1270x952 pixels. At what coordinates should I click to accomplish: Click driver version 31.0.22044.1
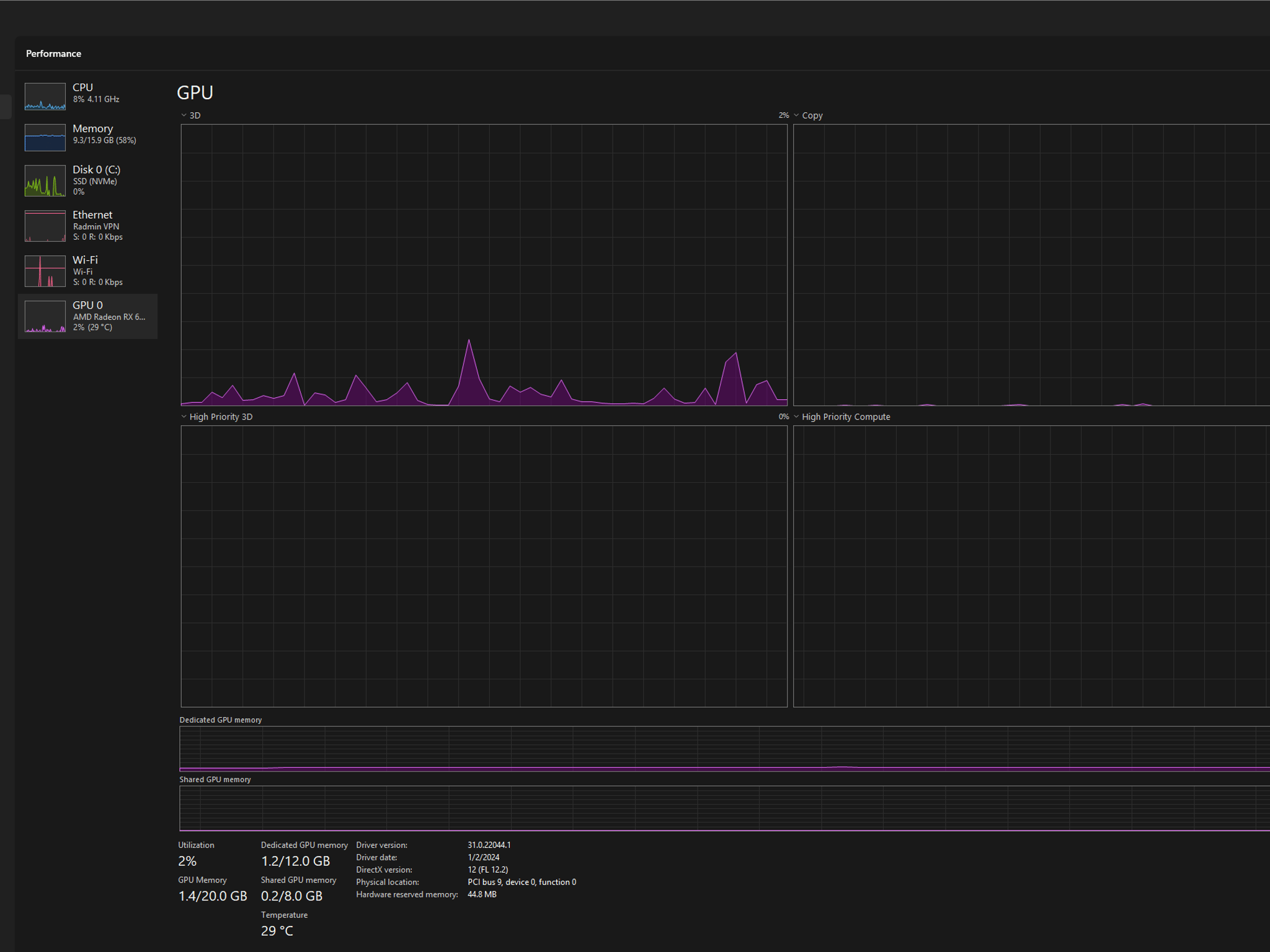(489, 845)
